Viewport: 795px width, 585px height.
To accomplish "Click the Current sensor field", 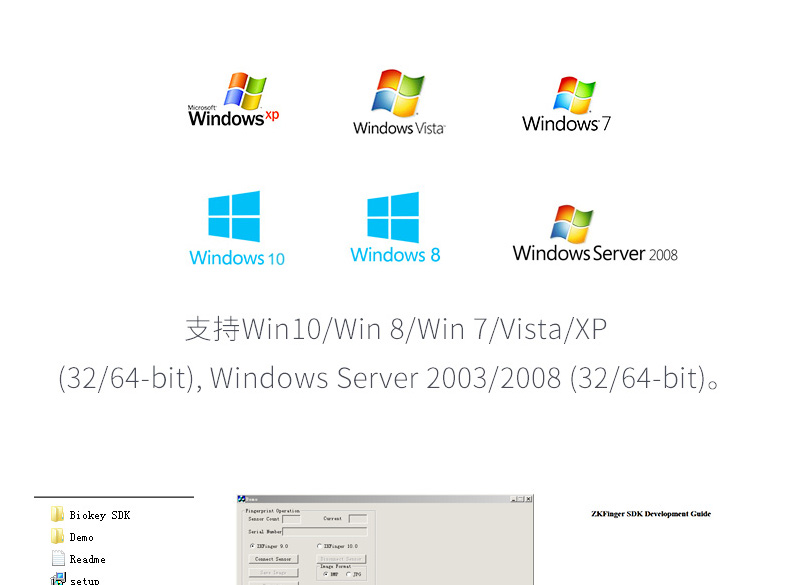I will click(x=358, y=519).
